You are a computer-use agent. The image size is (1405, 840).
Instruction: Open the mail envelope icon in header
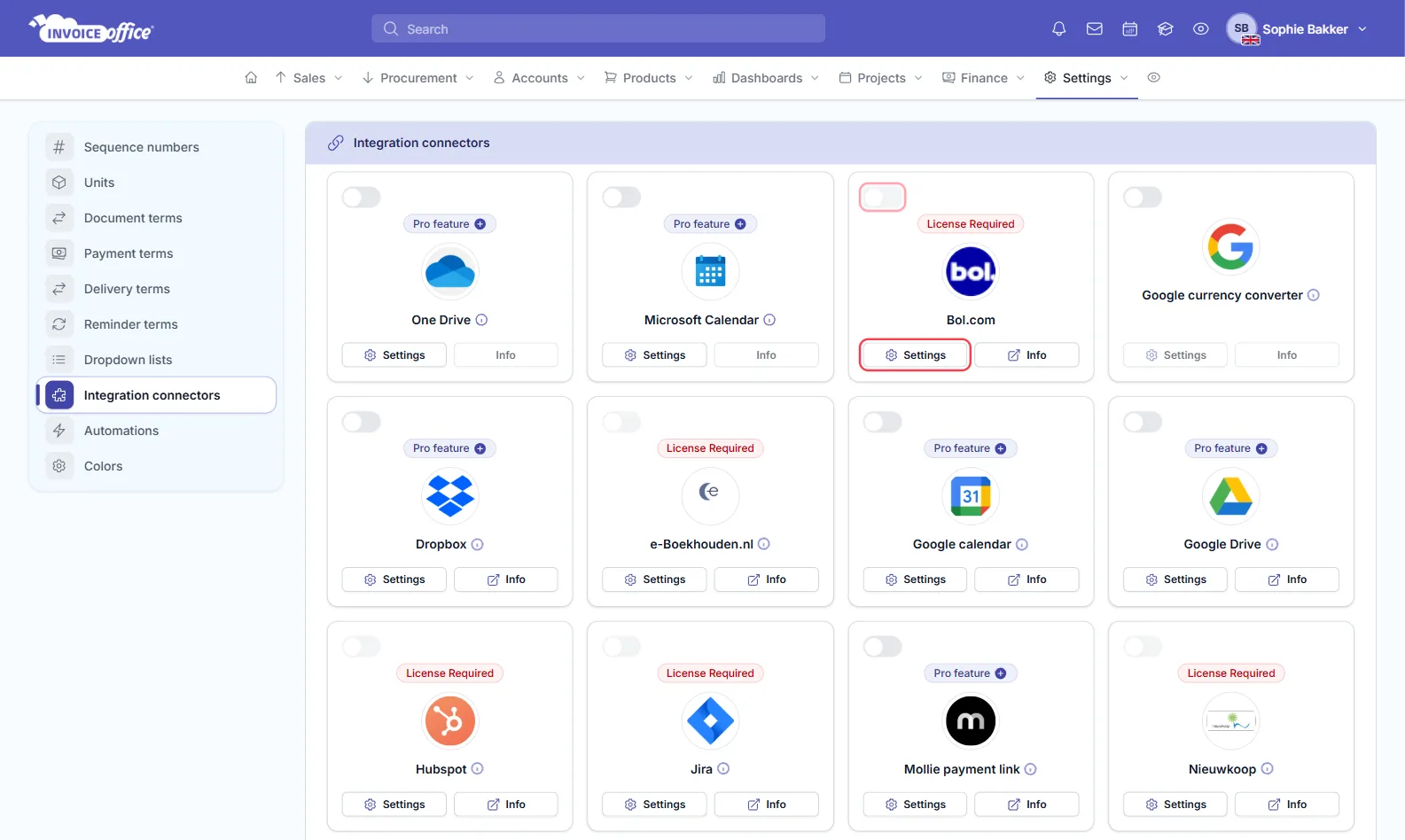1095,29
